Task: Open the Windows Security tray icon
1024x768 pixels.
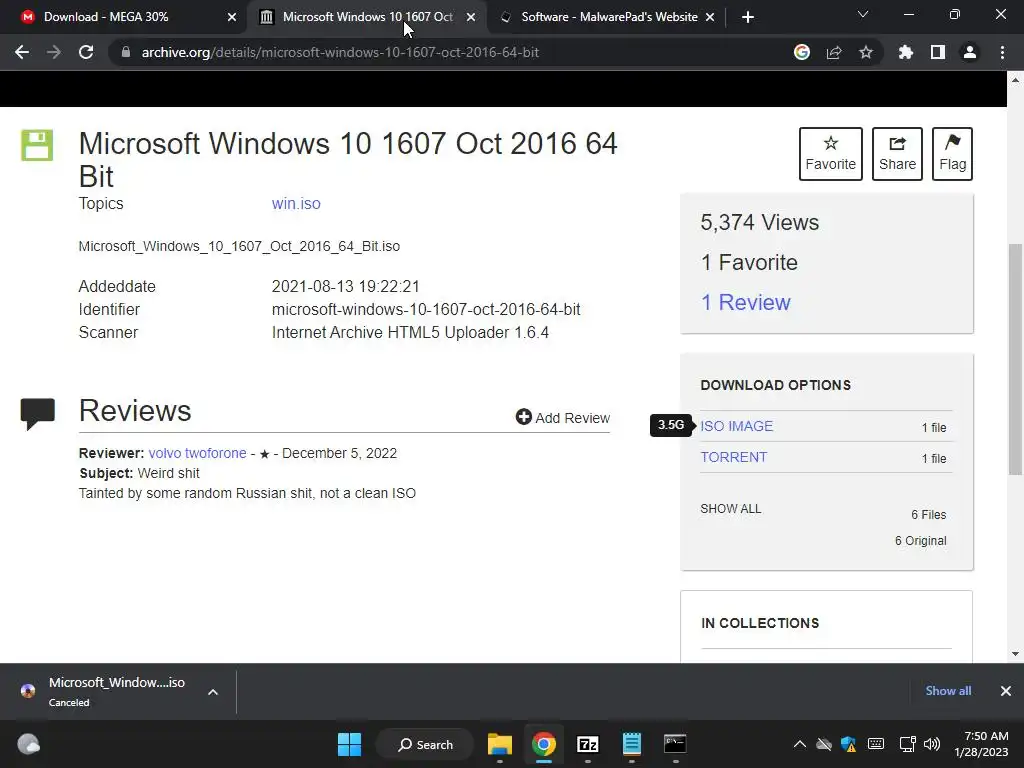Action: 848,744
